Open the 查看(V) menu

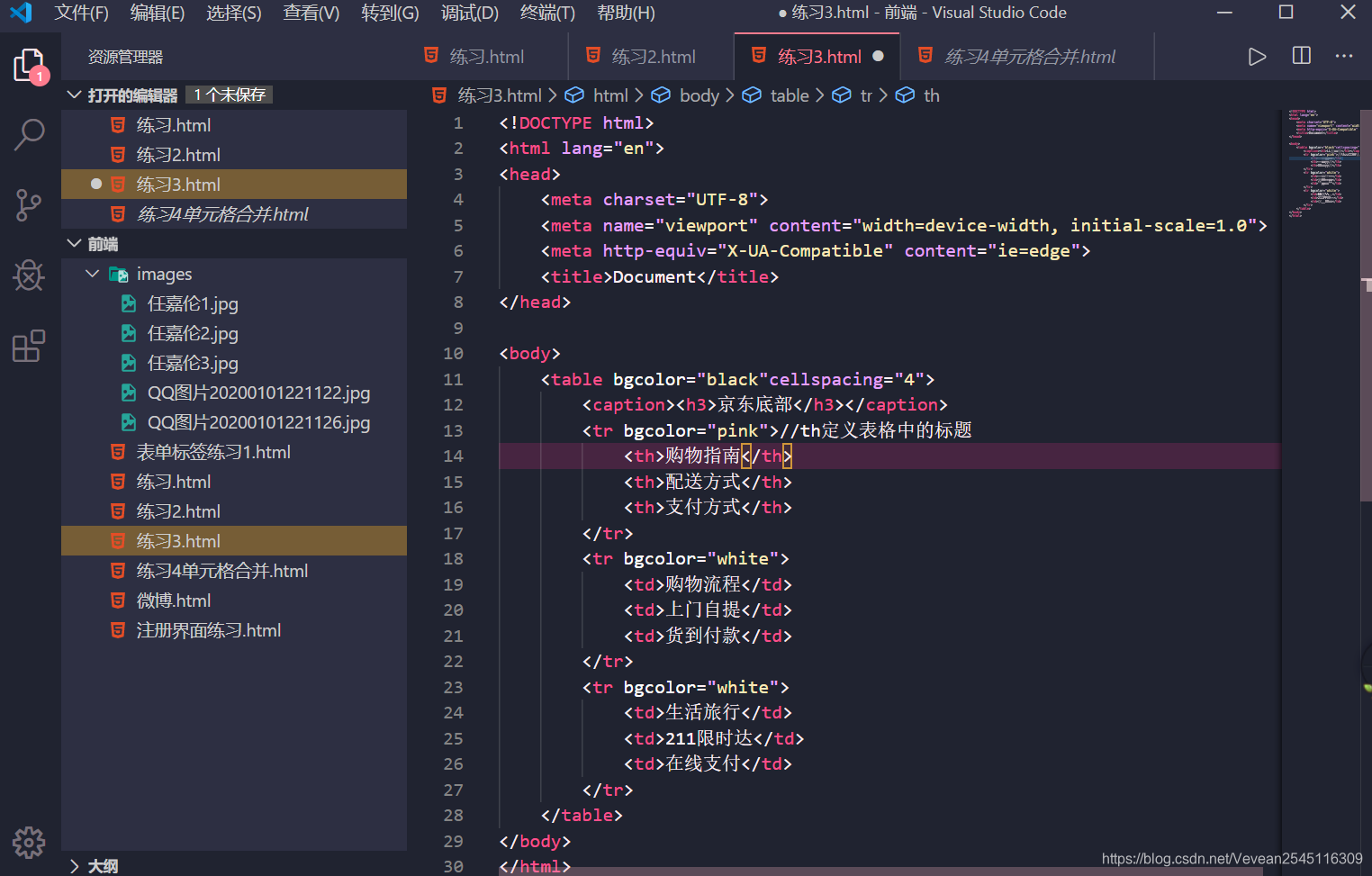click(x=311, y=13)
